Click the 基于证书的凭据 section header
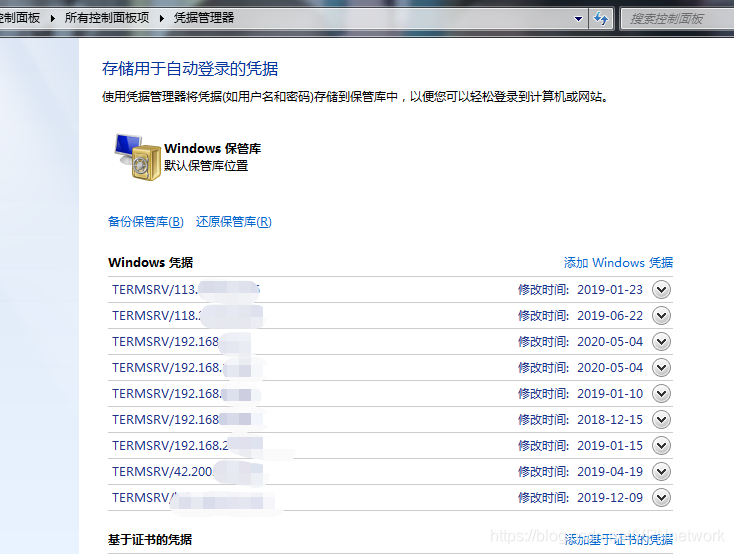 (x=150, y=539)
